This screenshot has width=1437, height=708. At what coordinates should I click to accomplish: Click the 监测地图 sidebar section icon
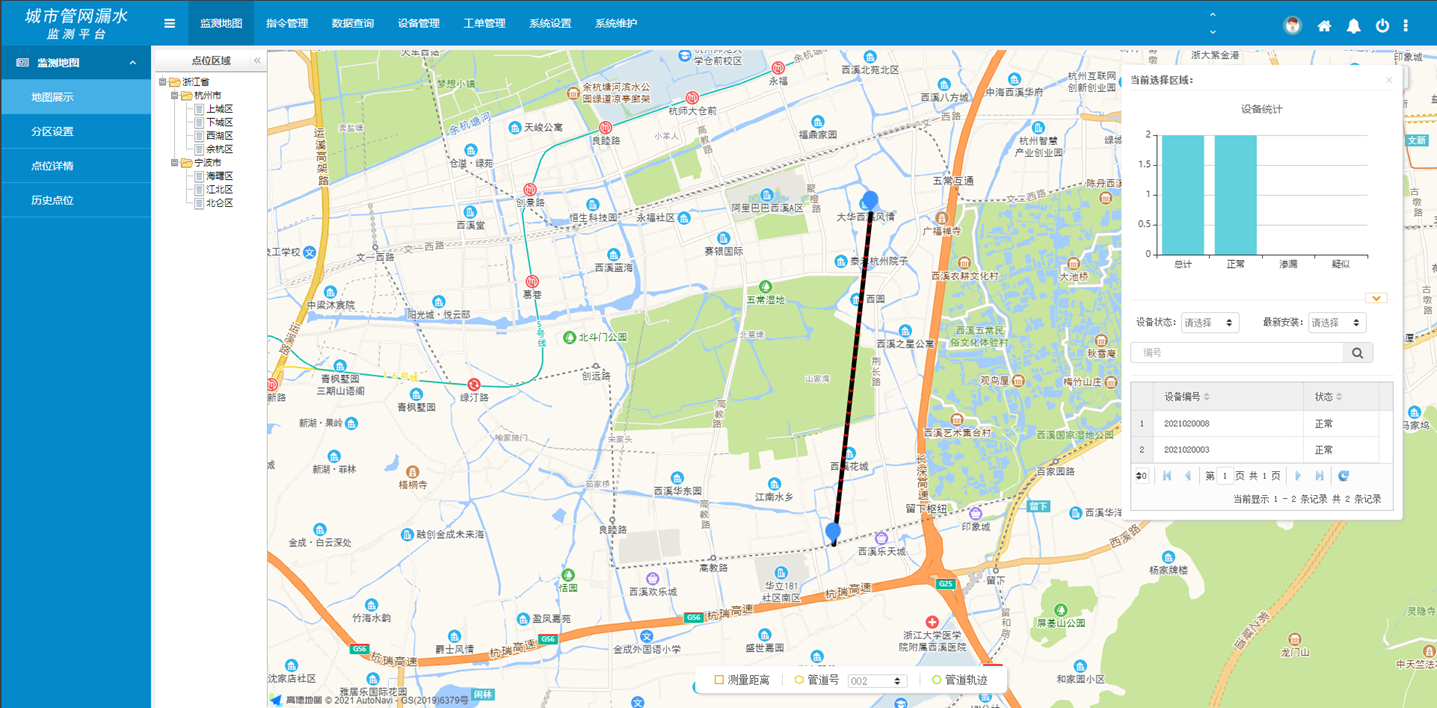[23, 63]
